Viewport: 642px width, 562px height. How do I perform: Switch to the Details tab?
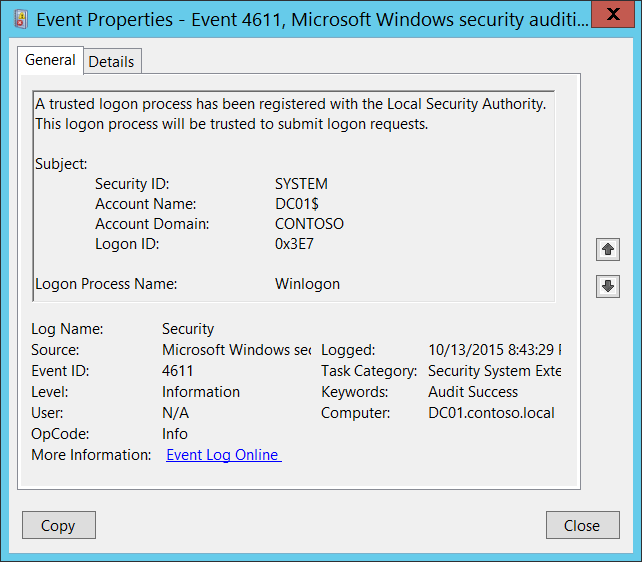(111, 61)
